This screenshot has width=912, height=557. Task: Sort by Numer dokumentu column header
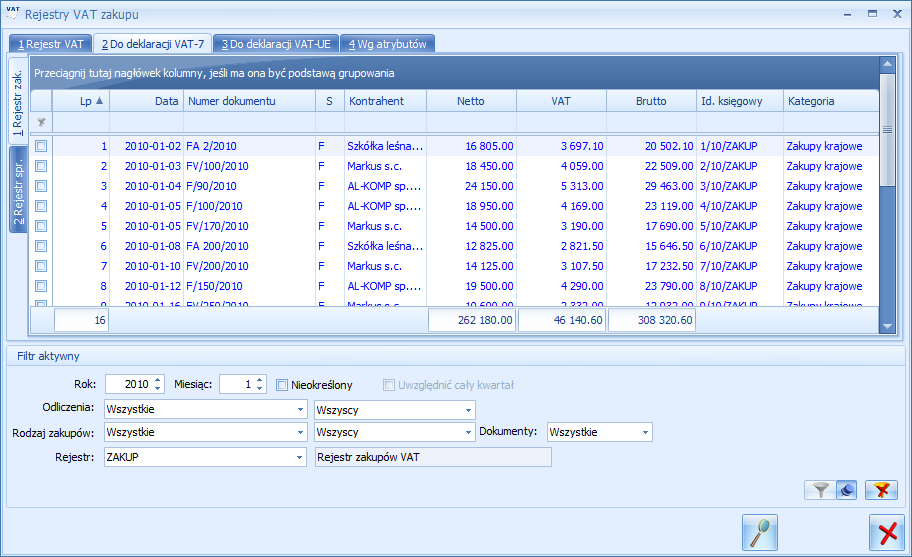(x=250, y=101)
